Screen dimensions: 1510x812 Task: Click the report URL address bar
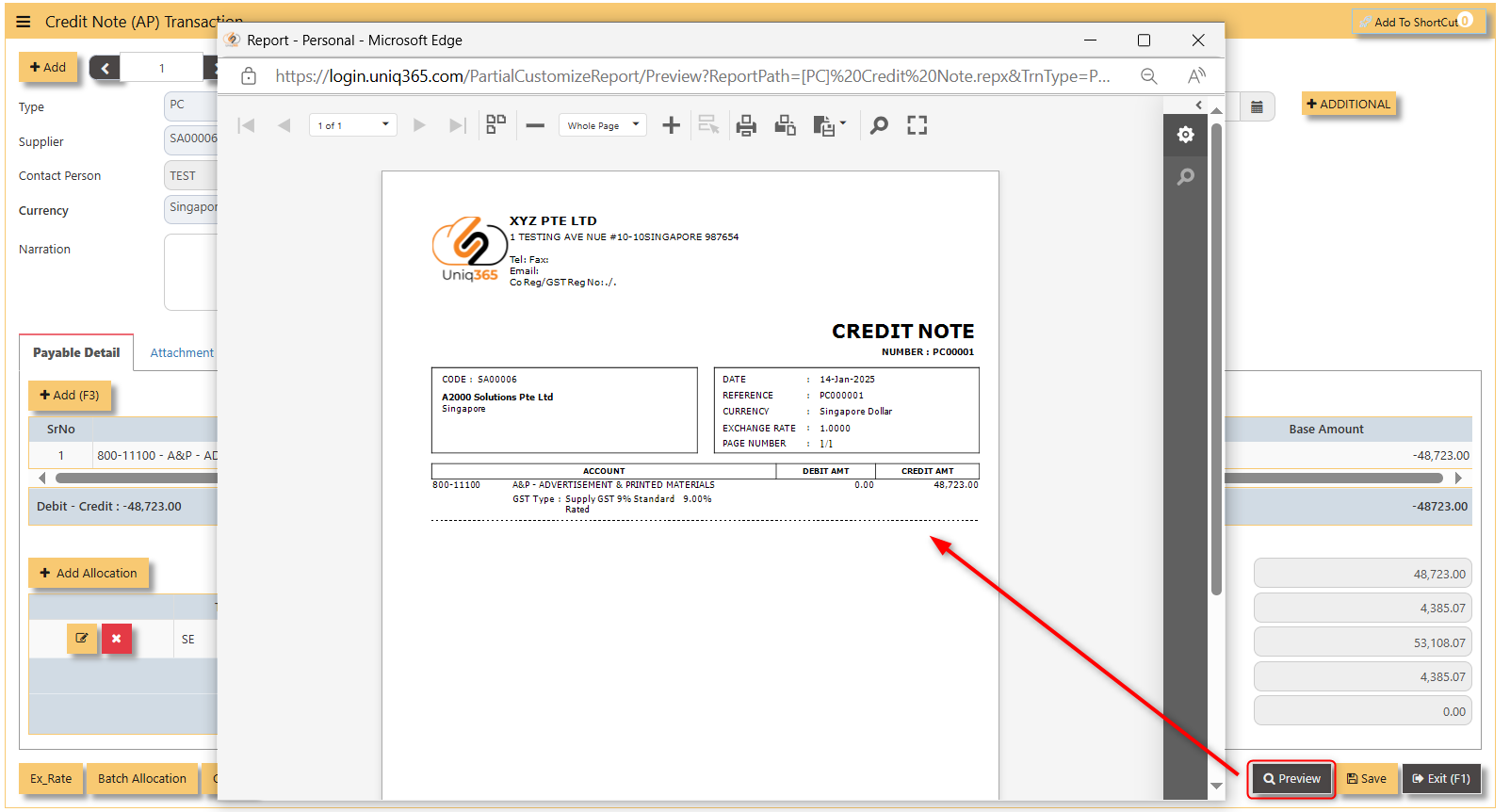692,76
